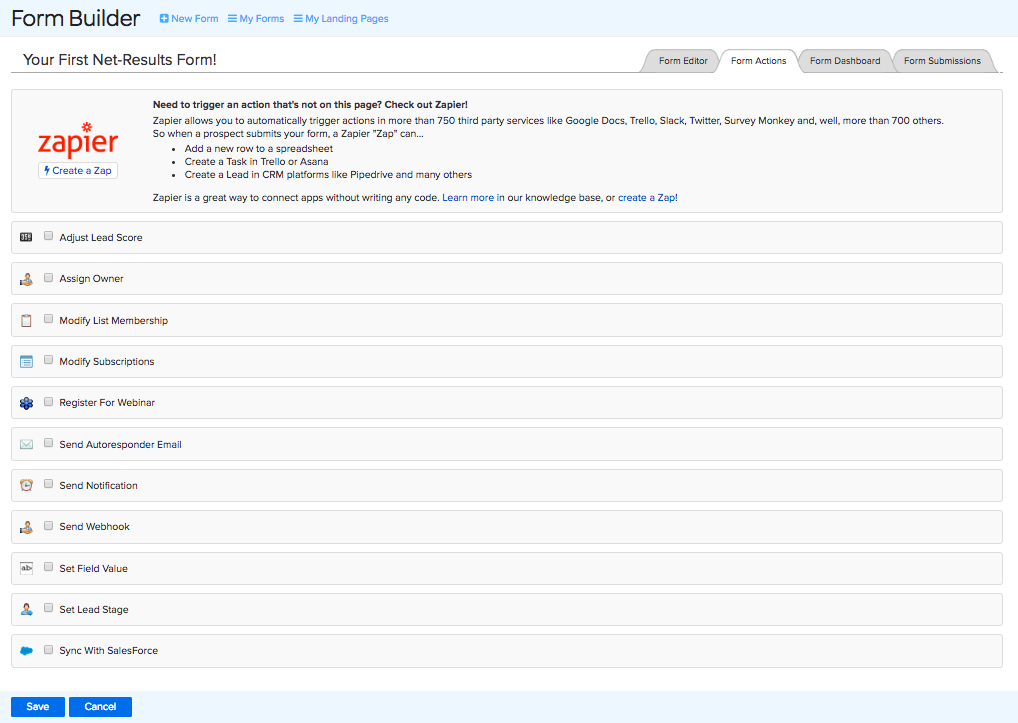Toggle the Modify Subscriptions checkbox
This screenshot has width=1018, height=723.
48,360
